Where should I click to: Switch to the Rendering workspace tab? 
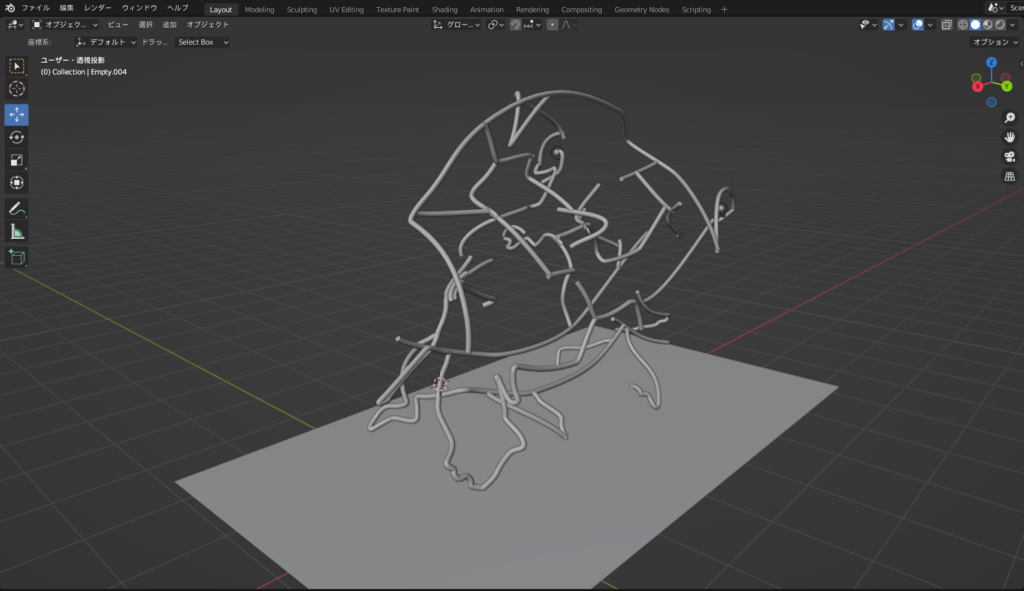click(x=532, y=10)
